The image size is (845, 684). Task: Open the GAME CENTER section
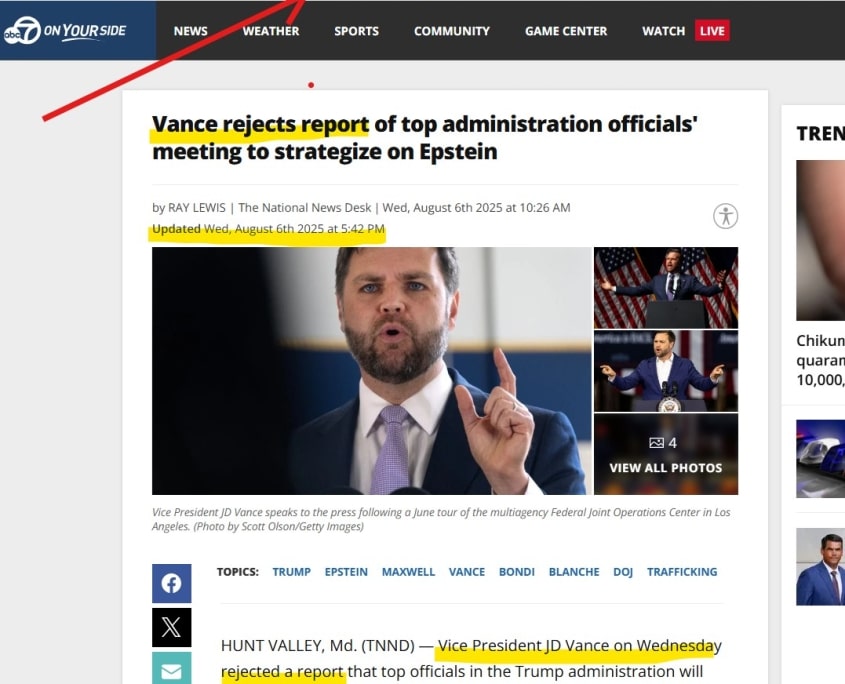pos(566,31)
